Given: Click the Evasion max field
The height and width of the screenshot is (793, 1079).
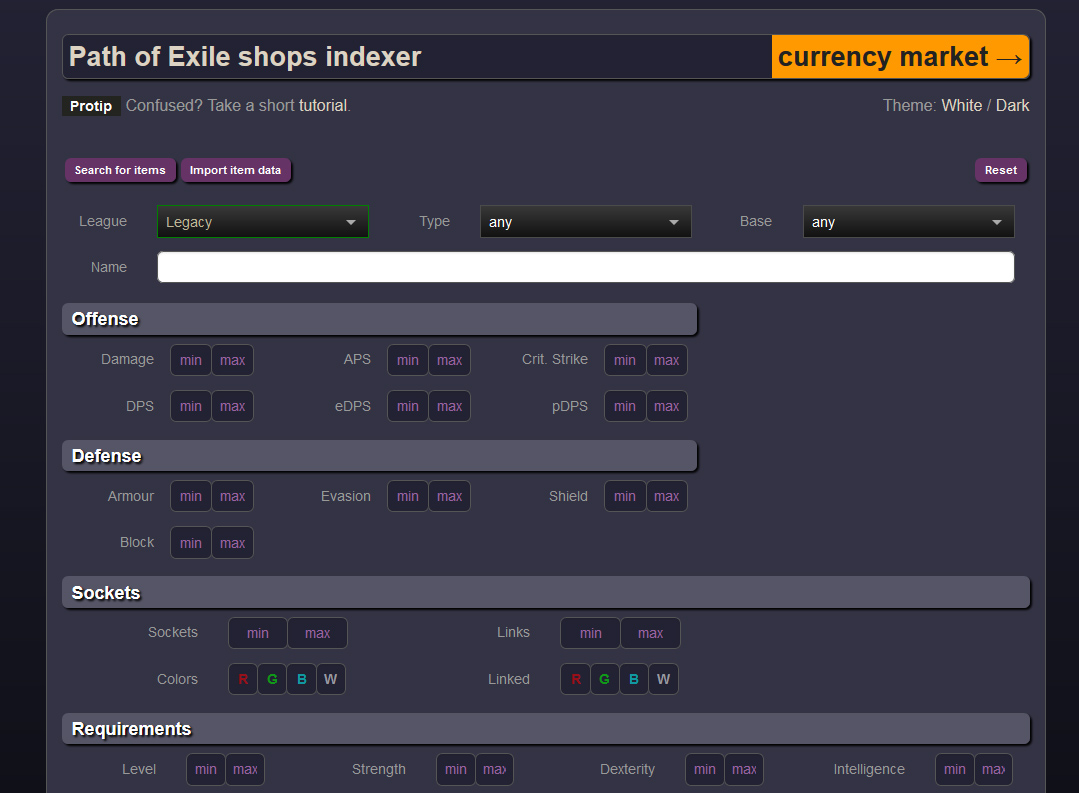Looking at the screenshot, I should point(449,496).
